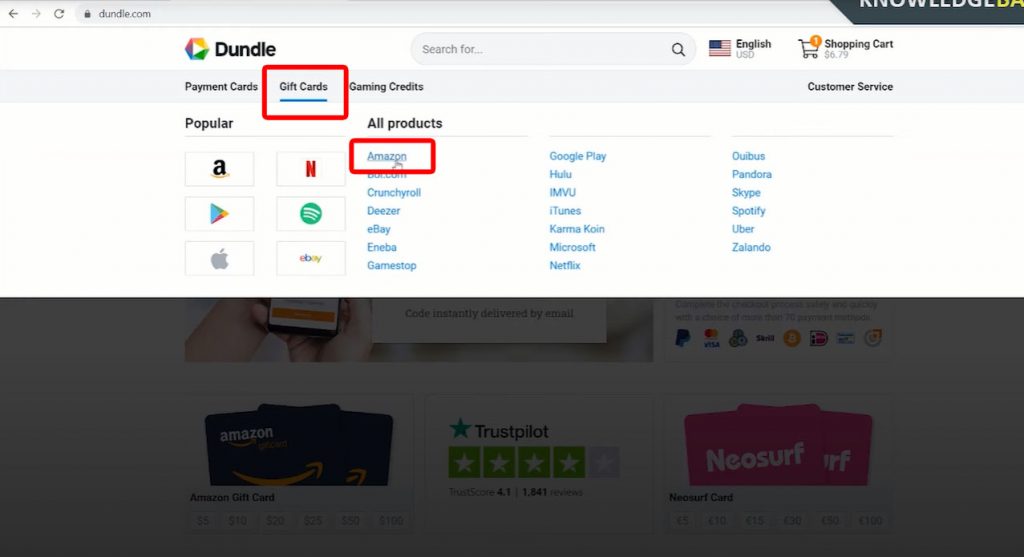Screen dimensions: 1024x557
Task: Open the Skype link
Action: click(746, 193)
